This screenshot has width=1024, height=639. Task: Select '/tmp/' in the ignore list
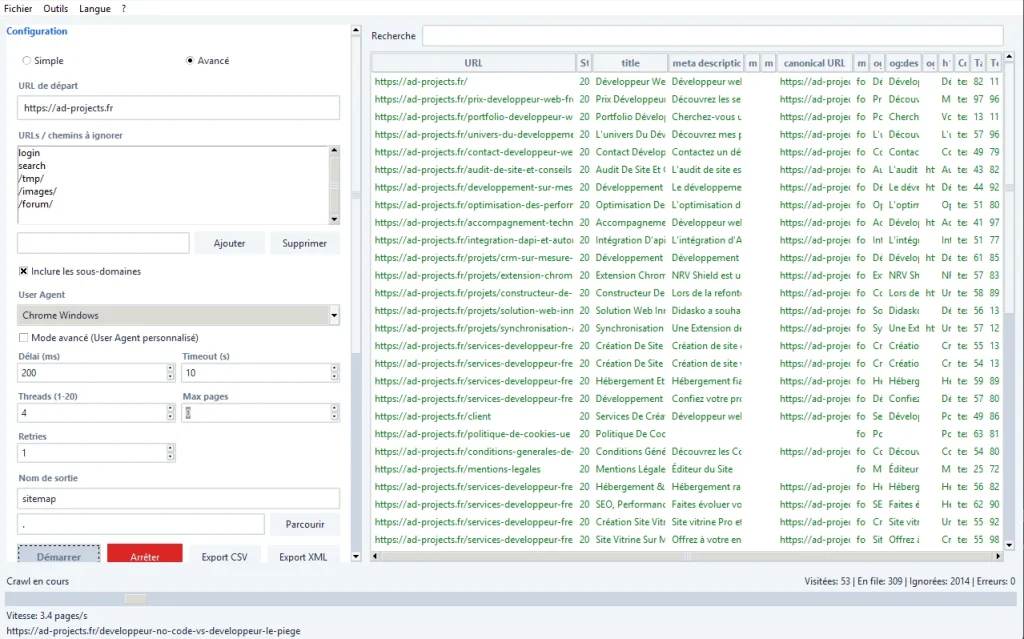tap(31, 178)
